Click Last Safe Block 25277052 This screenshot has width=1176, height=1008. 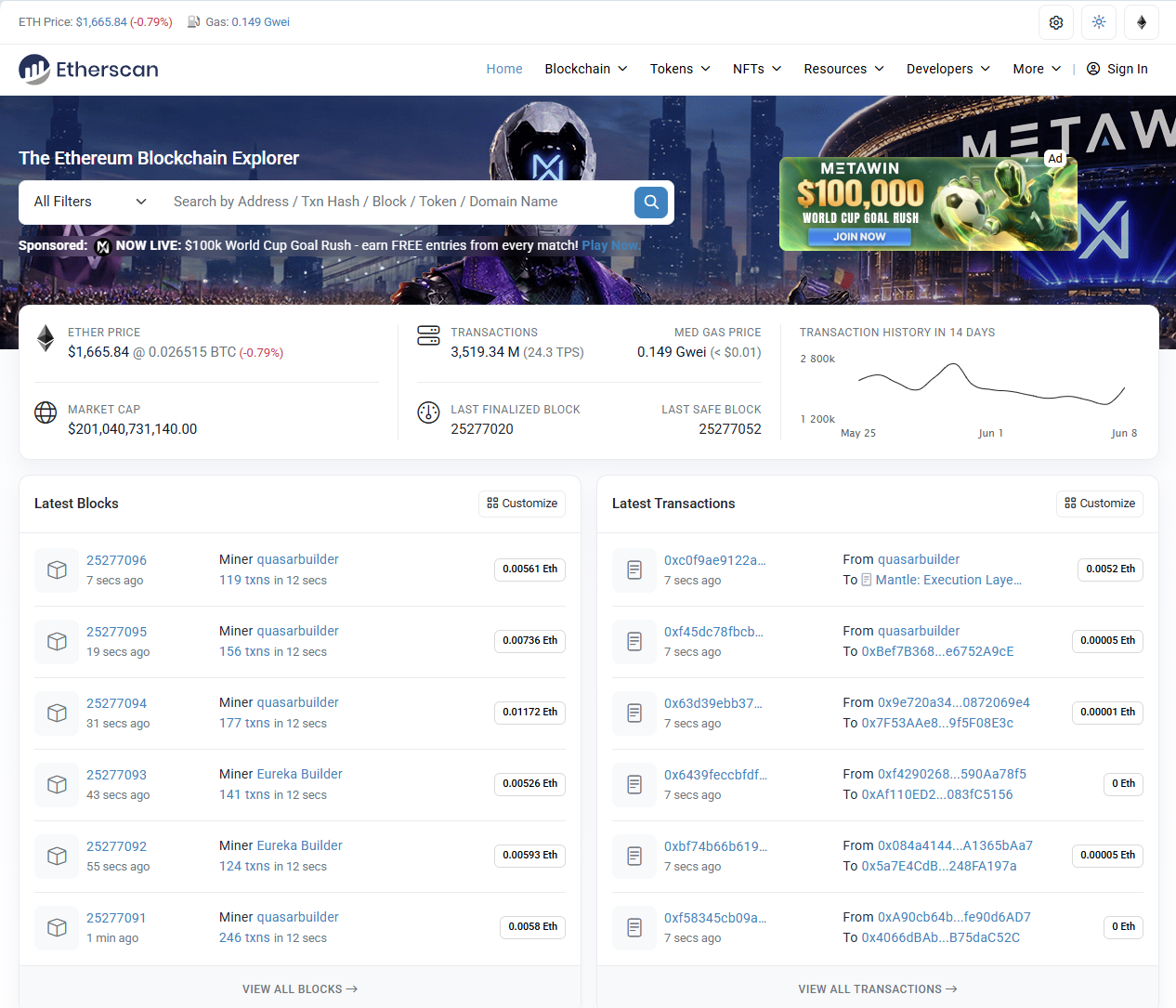point(730,429)
